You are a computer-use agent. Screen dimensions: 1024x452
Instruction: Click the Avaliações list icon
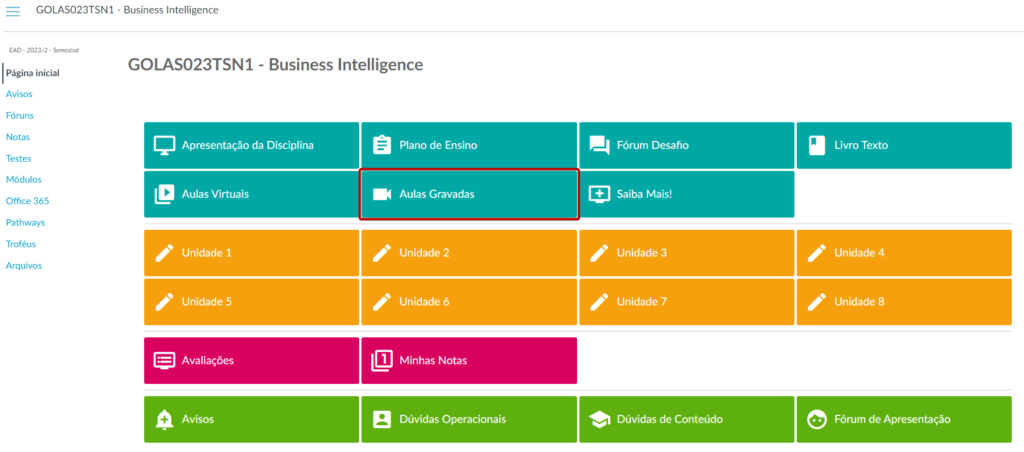pyautogui.click(x=164, y=360)
